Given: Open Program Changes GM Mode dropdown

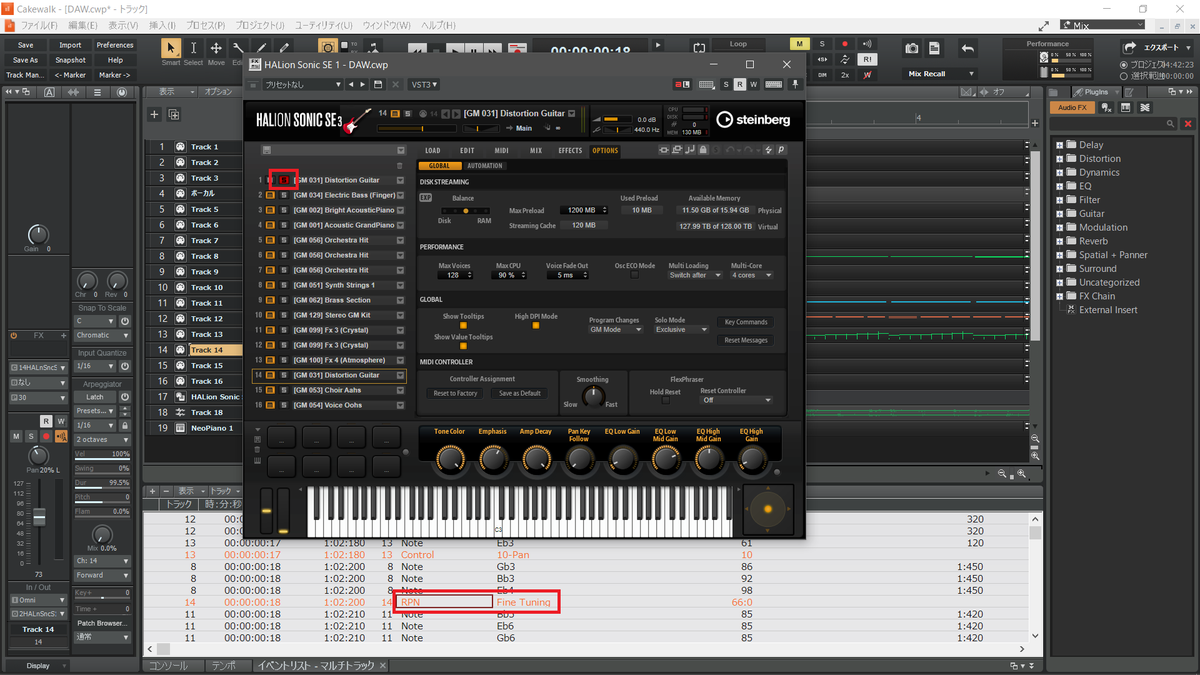Looking at the screenshot, I should tap(615, 329).
